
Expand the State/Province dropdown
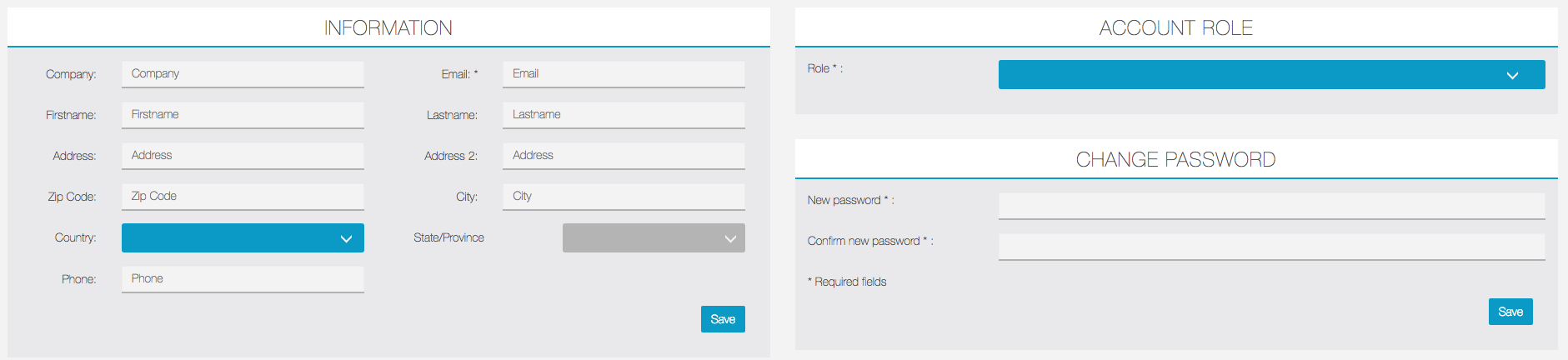point(653,238)
